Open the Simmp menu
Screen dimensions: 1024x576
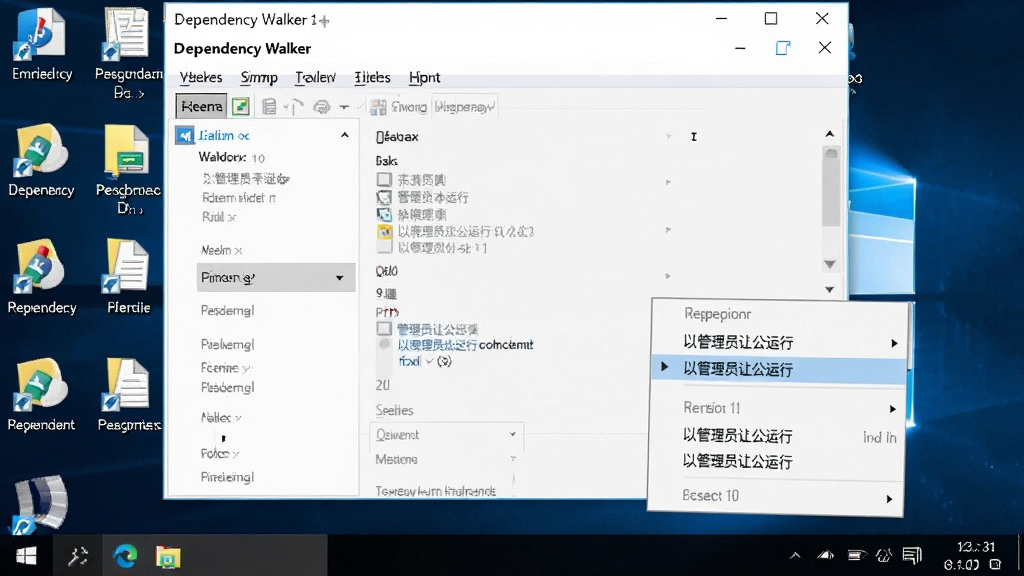[x=259, y=78]
